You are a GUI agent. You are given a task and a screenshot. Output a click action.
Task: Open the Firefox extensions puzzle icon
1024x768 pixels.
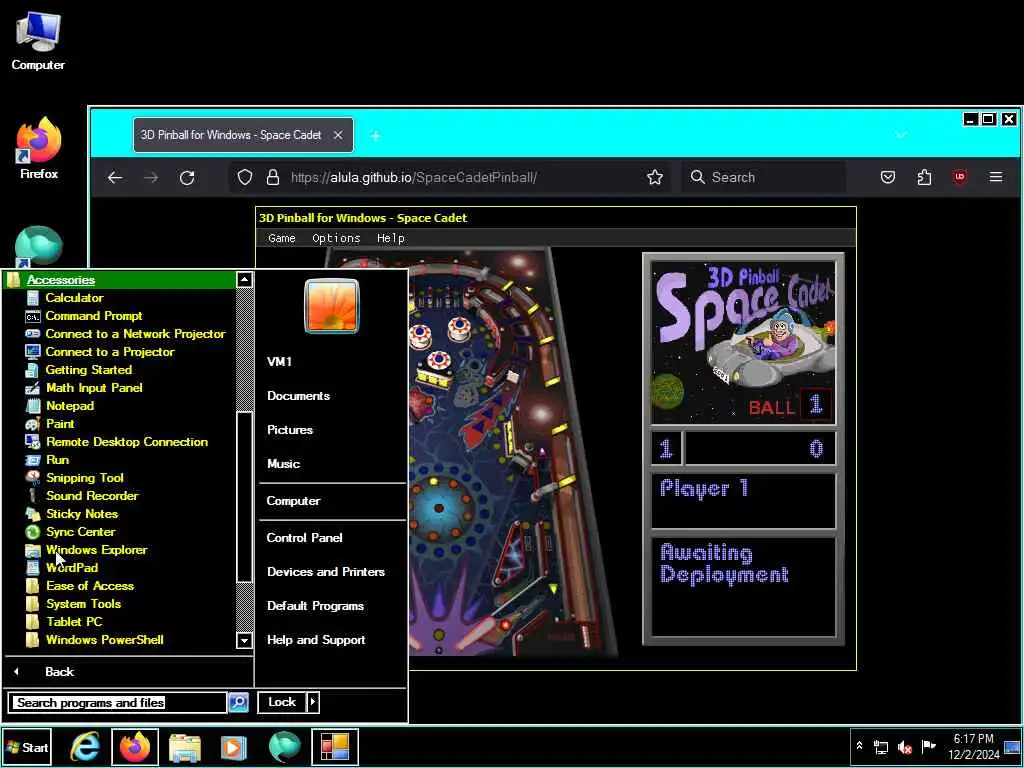click(x=924, y=177)
